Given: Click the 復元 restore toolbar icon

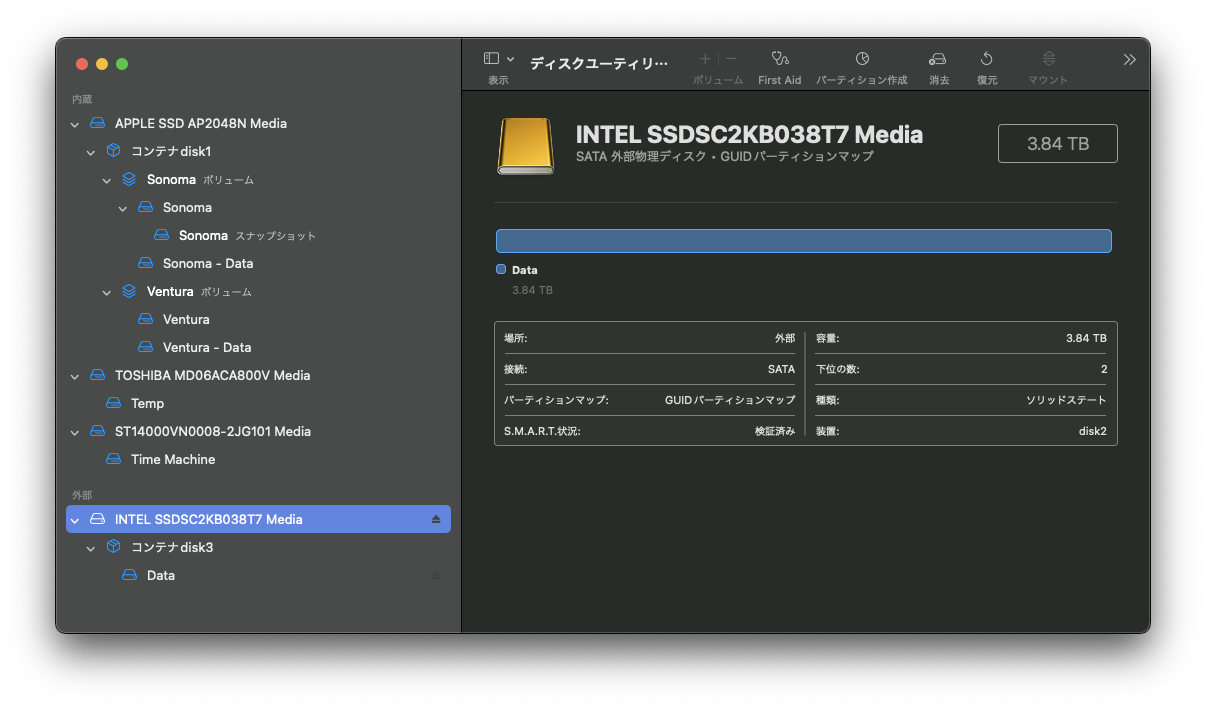Looking at the screenshot, I should 987,59.
